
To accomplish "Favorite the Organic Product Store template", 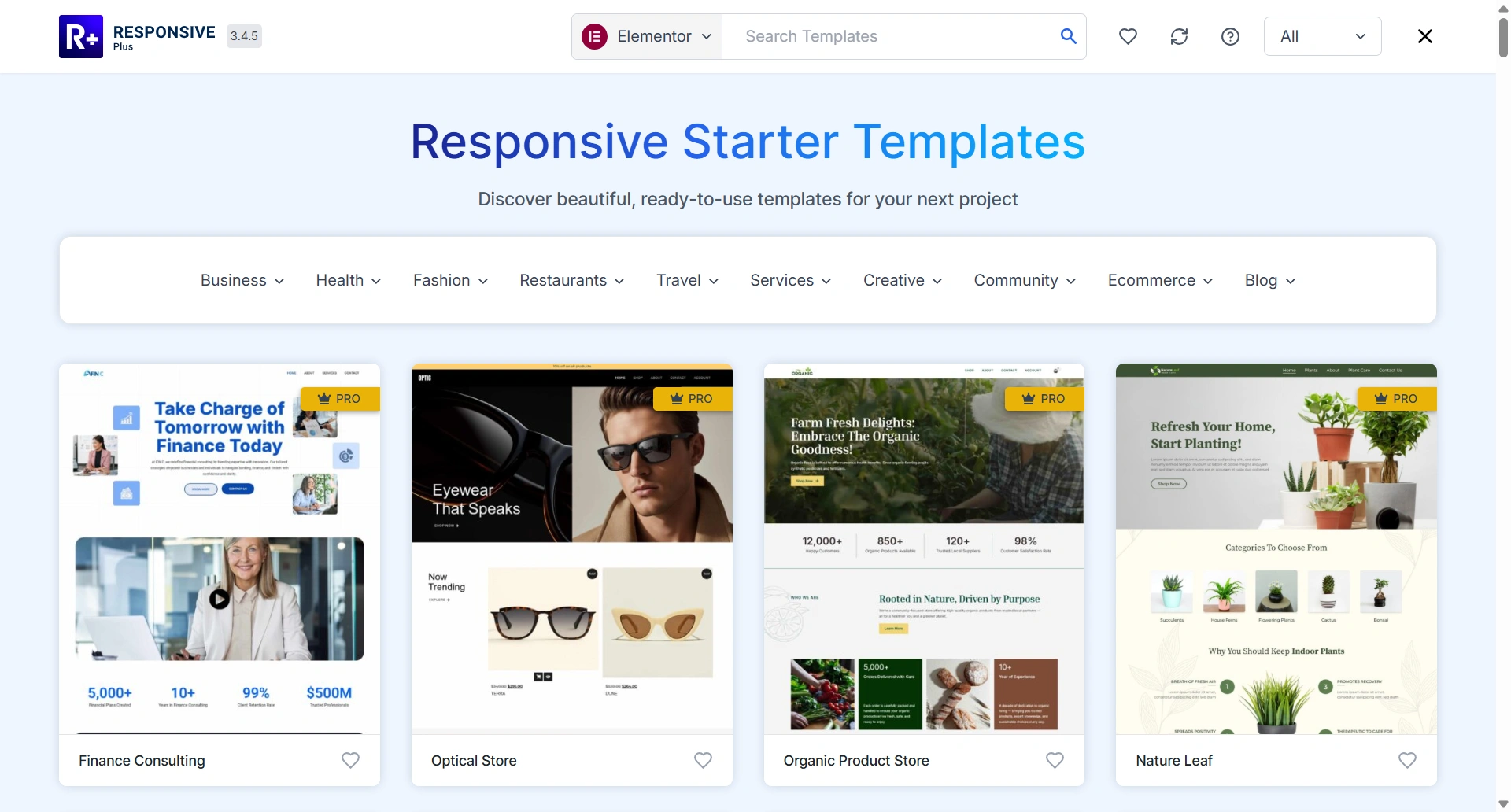I will pos(1055,760).
